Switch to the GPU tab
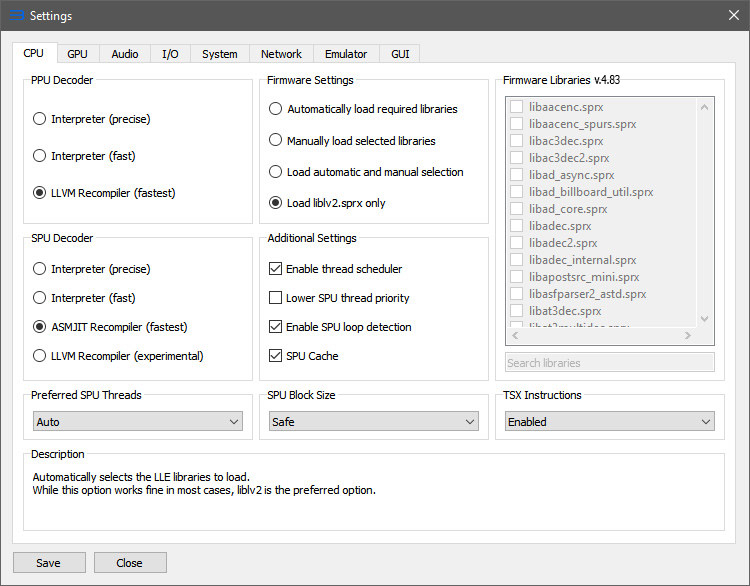The height and width of the screenshot is (586, 750). click(x=77, y=54)
